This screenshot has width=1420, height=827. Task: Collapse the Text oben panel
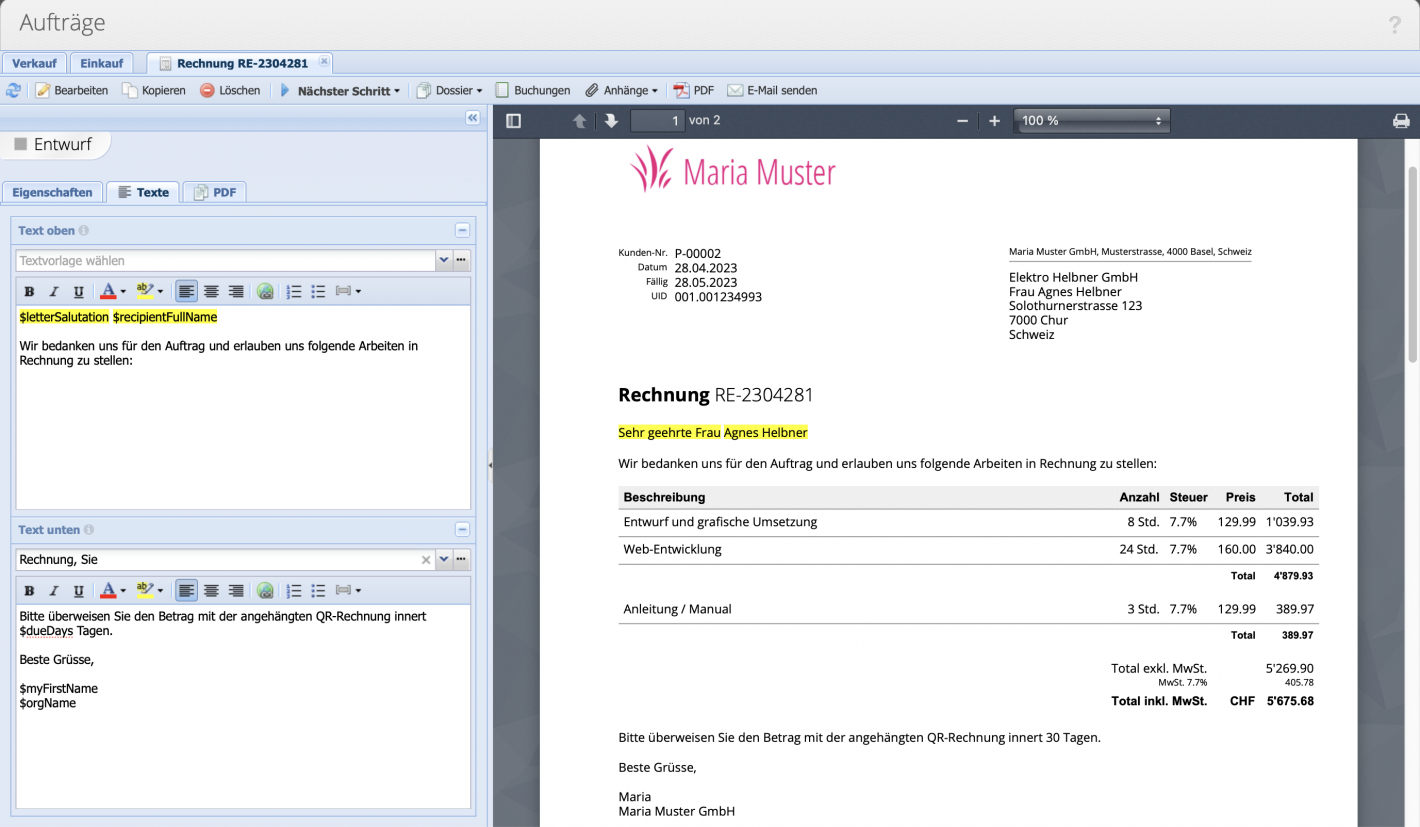(x=461, y=229)
